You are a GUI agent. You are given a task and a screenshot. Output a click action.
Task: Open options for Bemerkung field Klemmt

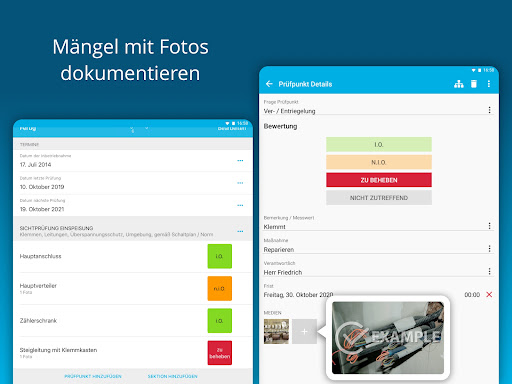tap(489, 226)
